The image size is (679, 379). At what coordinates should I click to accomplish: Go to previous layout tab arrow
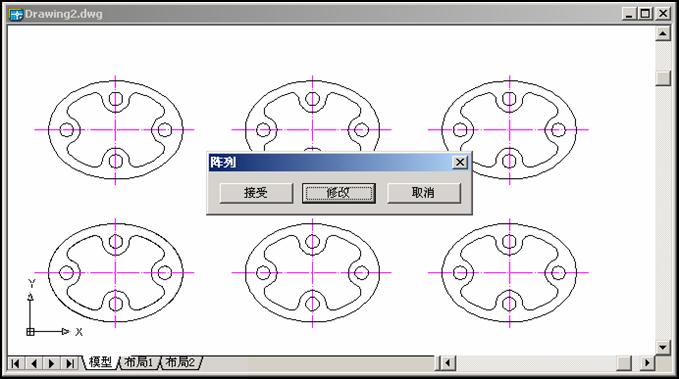[34, 363]
